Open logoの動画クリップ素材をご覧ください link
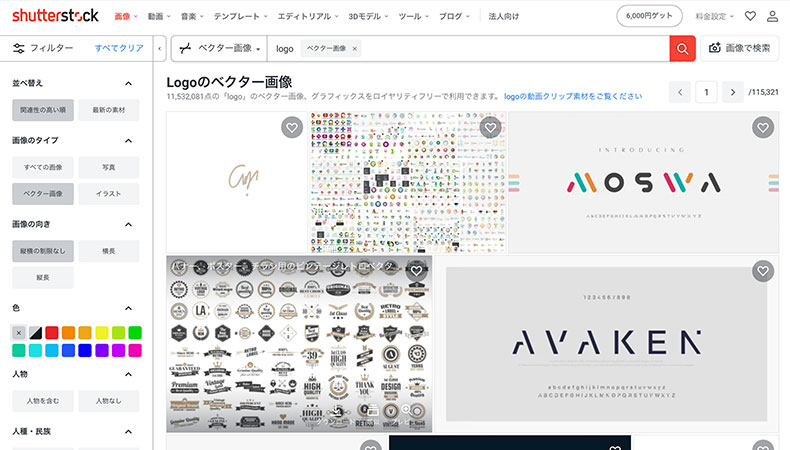 (573, 96)
